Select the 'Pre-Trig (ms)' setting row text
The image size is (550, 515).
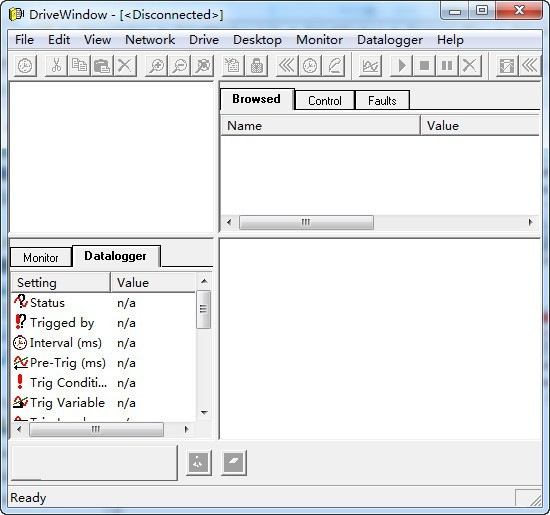pos(68,363)
